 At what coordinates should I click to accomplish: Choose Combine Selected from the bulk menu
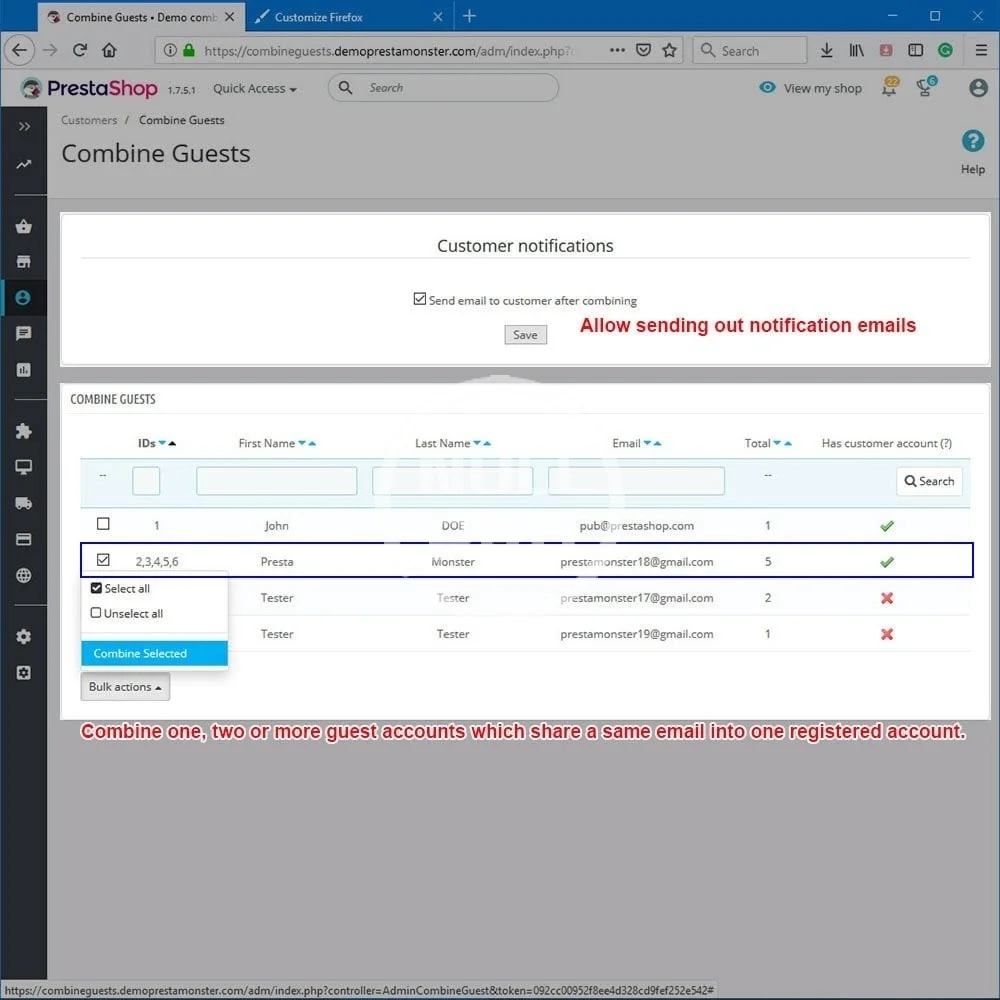pos(140,653)
